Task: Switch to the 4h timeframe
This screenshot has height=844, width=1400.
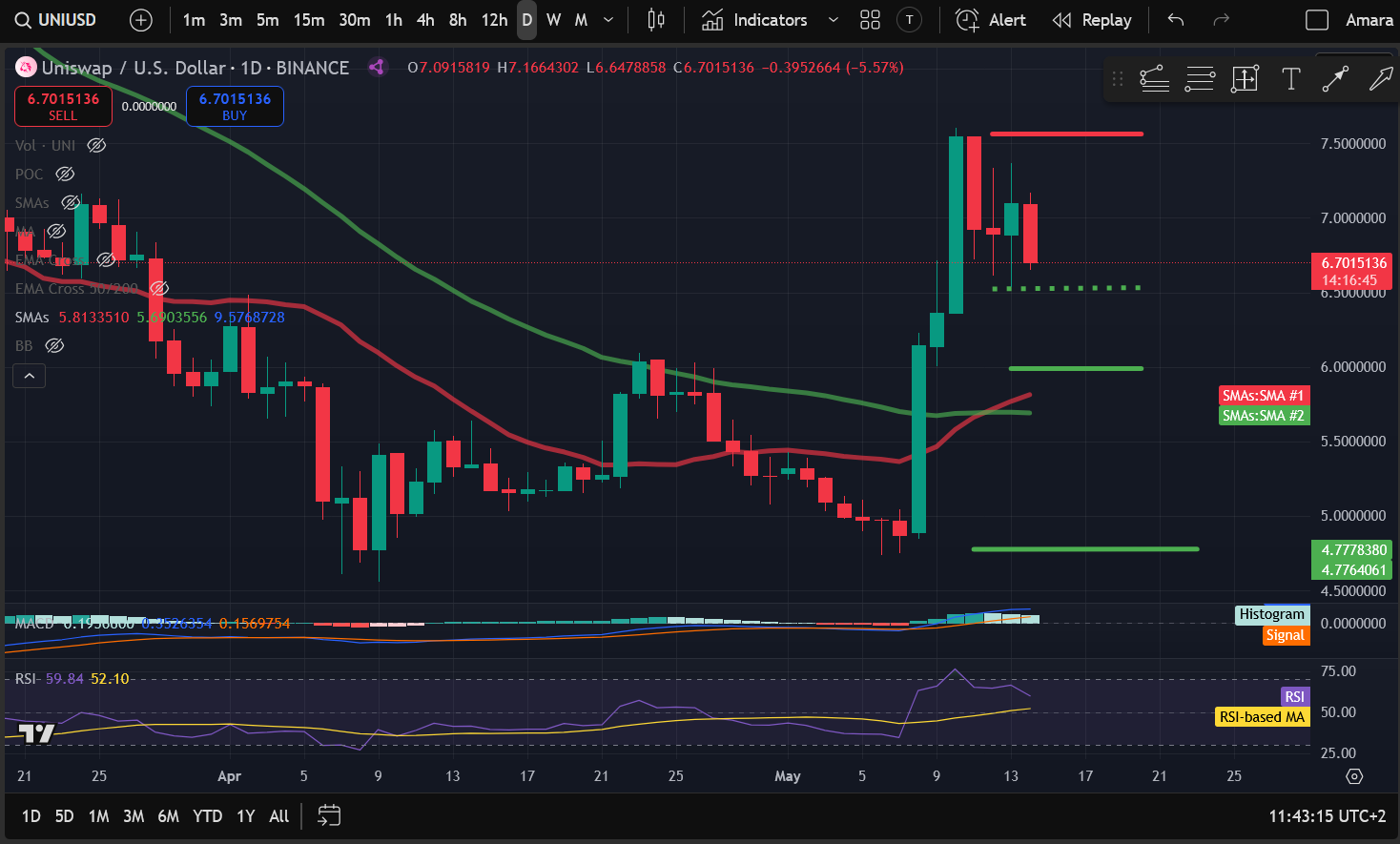Action: pos(425,20)
